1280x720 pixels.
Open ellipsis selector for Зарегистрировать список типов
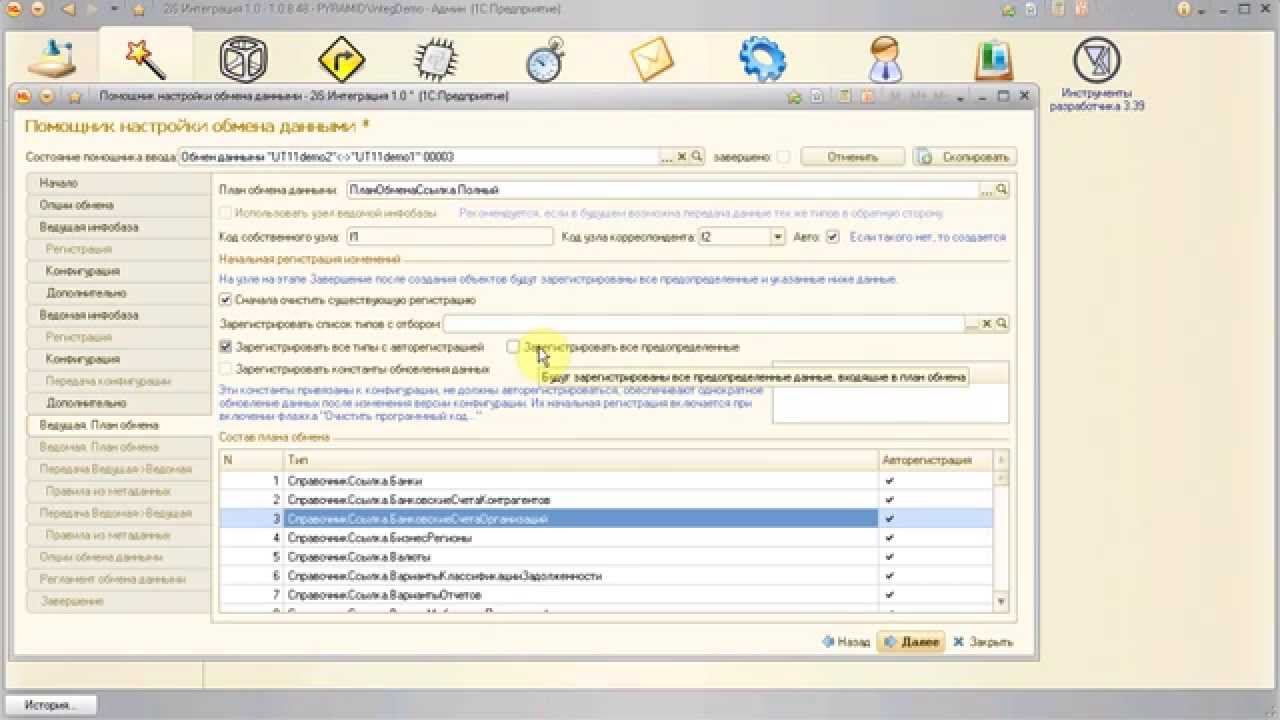(970, 324)
